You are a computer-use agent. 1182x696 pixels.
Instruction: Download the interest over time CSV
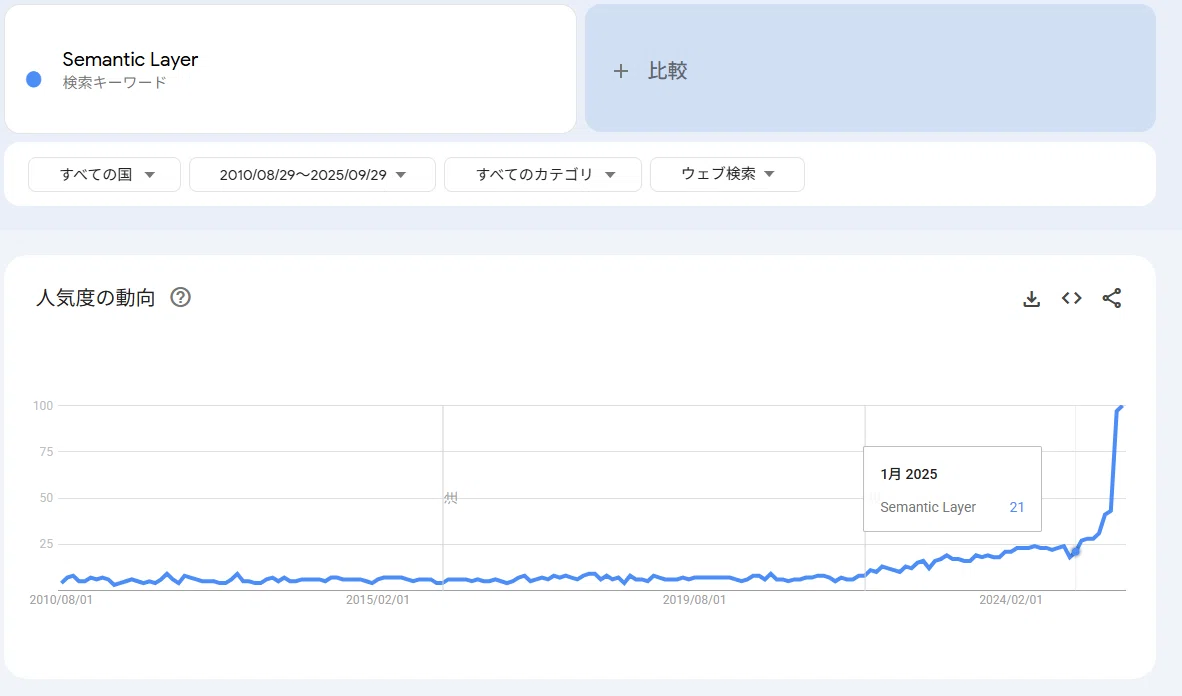[1031, 299]
